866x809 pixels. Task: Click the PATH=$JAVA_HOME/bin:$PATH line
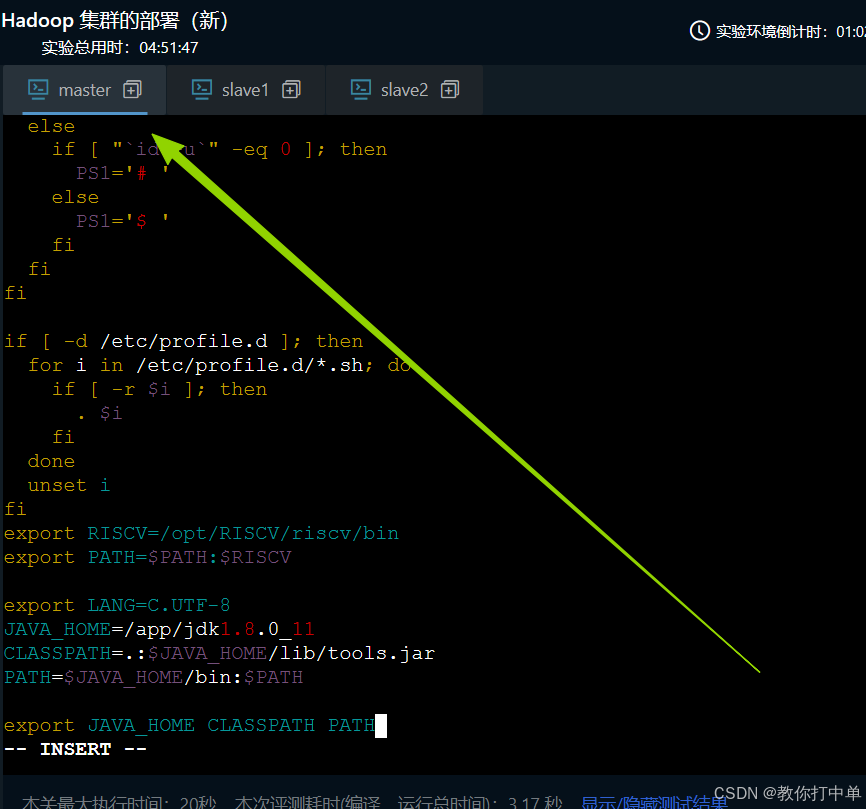click(x=154, y=677)
